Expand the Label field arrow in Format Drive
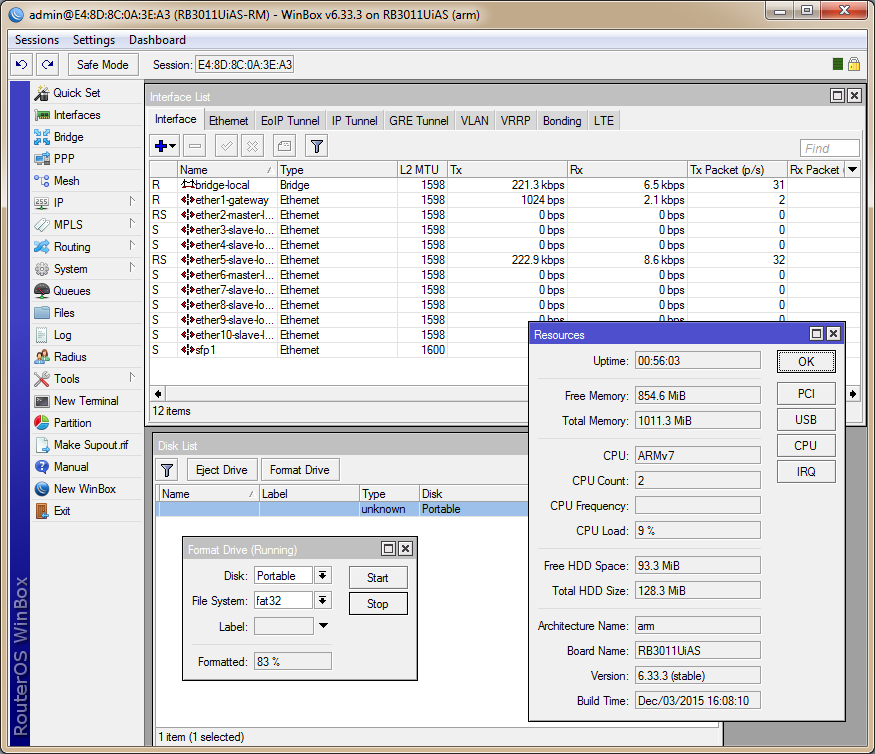The image size is (875, 754). tap(323, 627)
